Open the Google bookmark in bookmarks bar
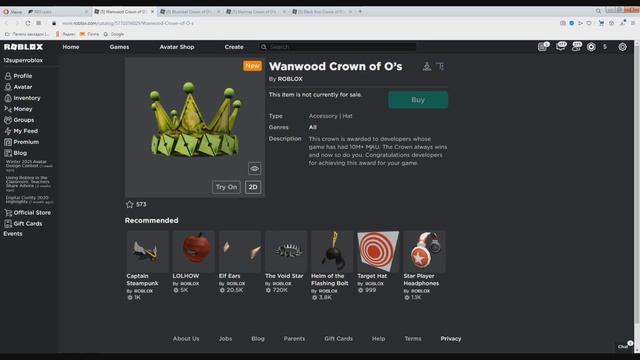The height and width of the screenshot is (360, 640). 114,34
